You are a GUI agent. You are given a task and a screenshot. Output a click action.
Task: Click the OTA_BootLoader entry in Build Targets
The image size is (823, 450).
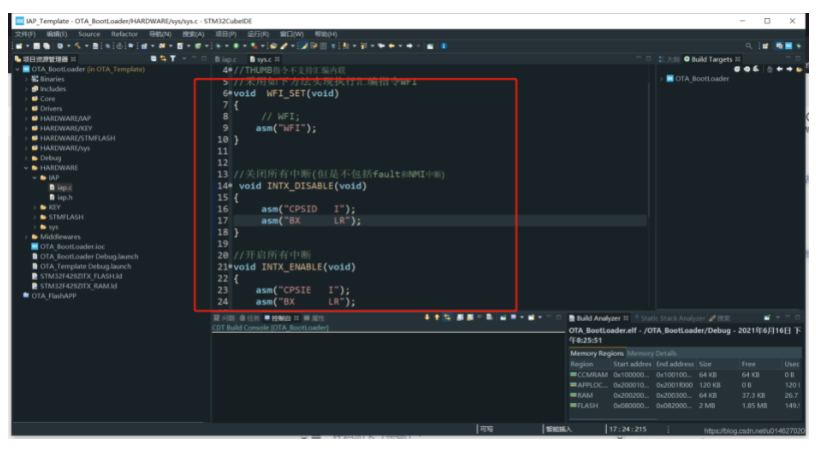(698, 78)
